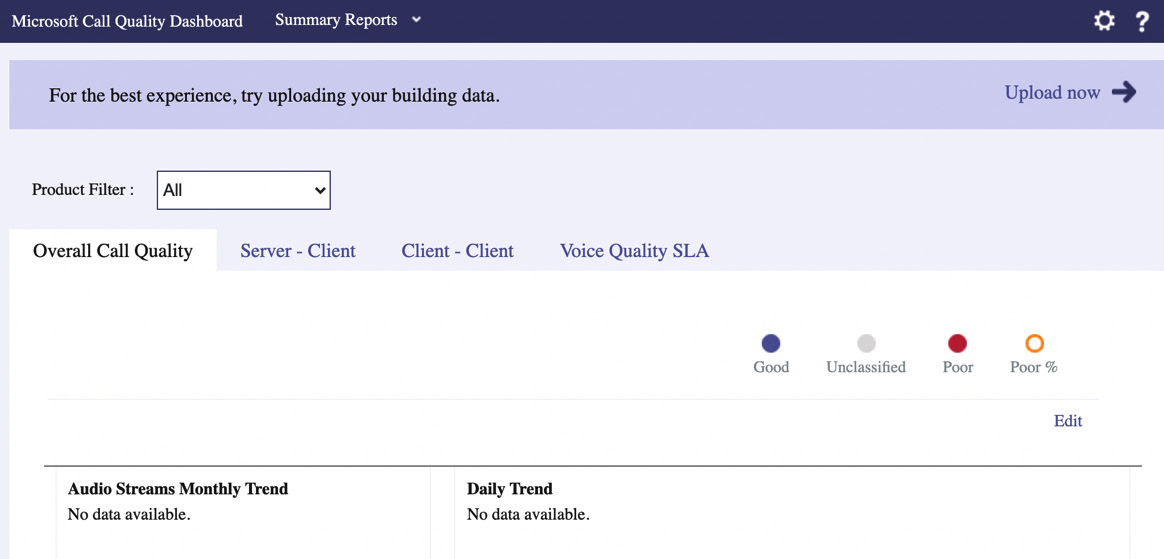Click the building data banner message

275,96
